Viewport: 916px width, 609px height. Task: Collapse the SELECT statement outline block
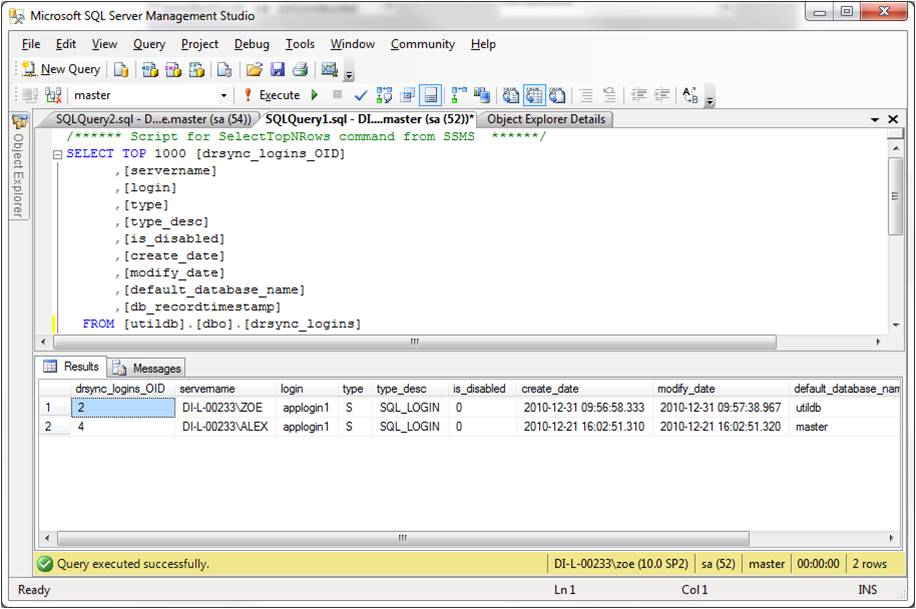(x=58, y=154)
